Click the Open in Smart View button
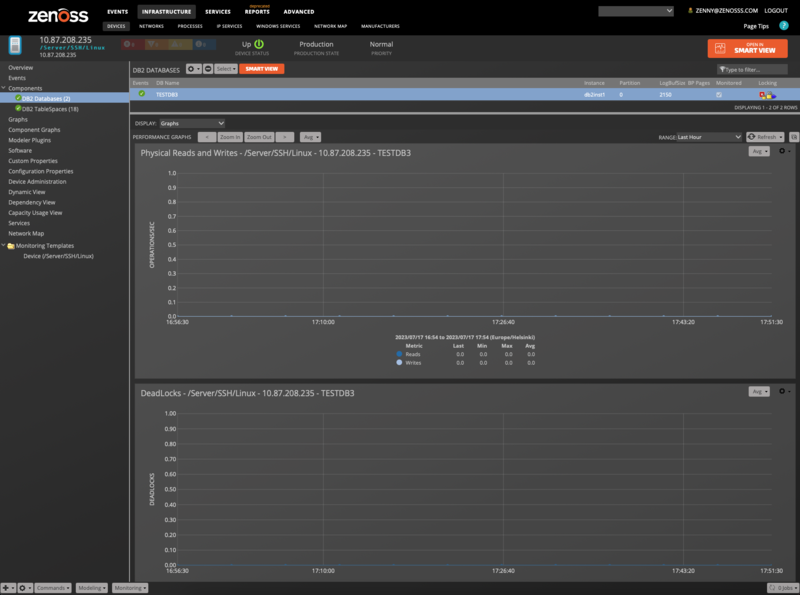 pyautogui.click(x=747, y=48)
